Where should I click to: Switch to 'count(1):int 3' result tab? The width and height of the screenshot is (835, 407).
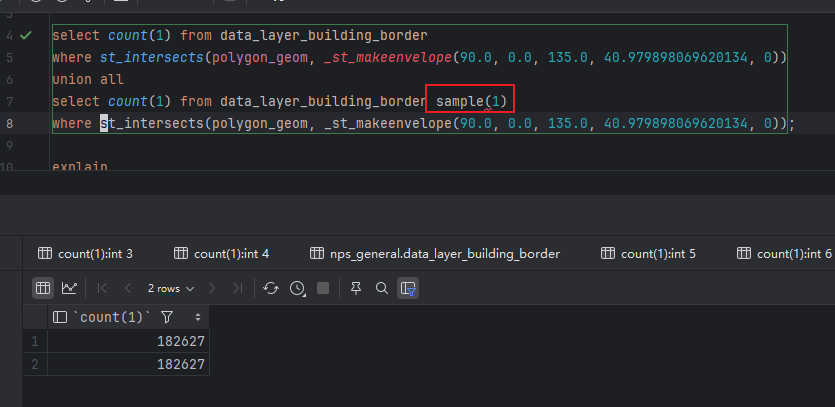86,254
